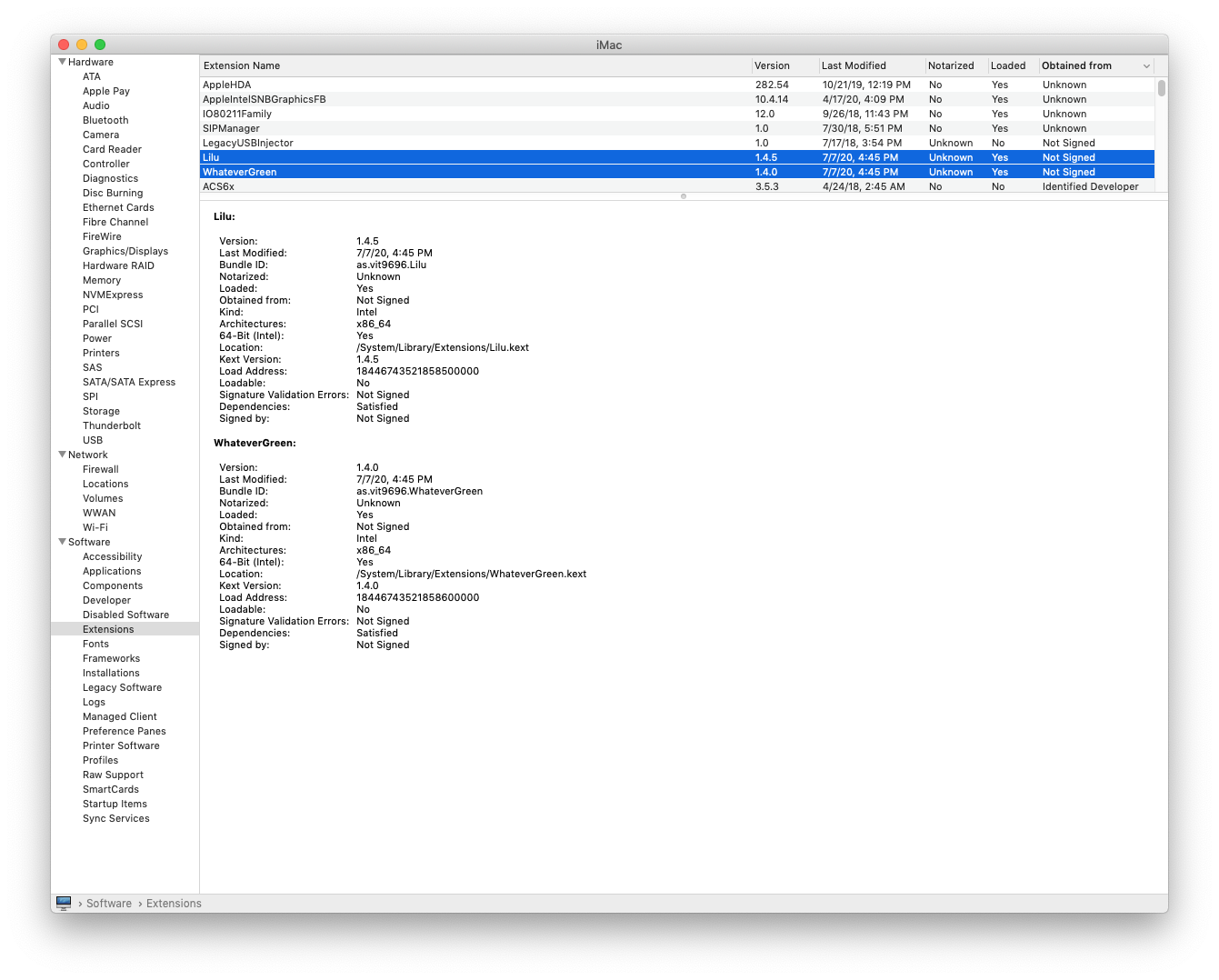Open the column sort chevron in Obtained from

[1146, 65]
